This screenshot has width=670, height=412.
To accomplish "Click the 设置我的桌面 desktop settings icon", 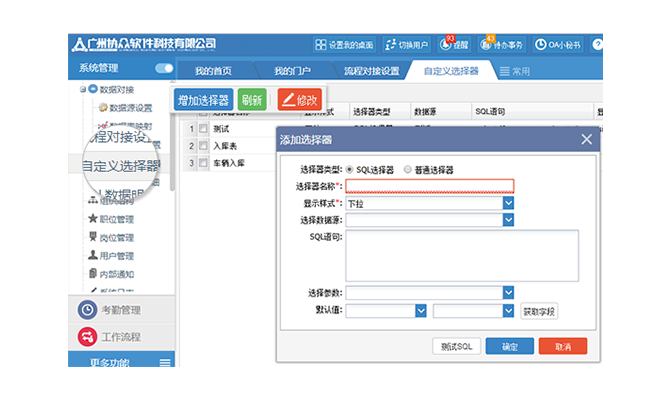I will pos(321,45).
